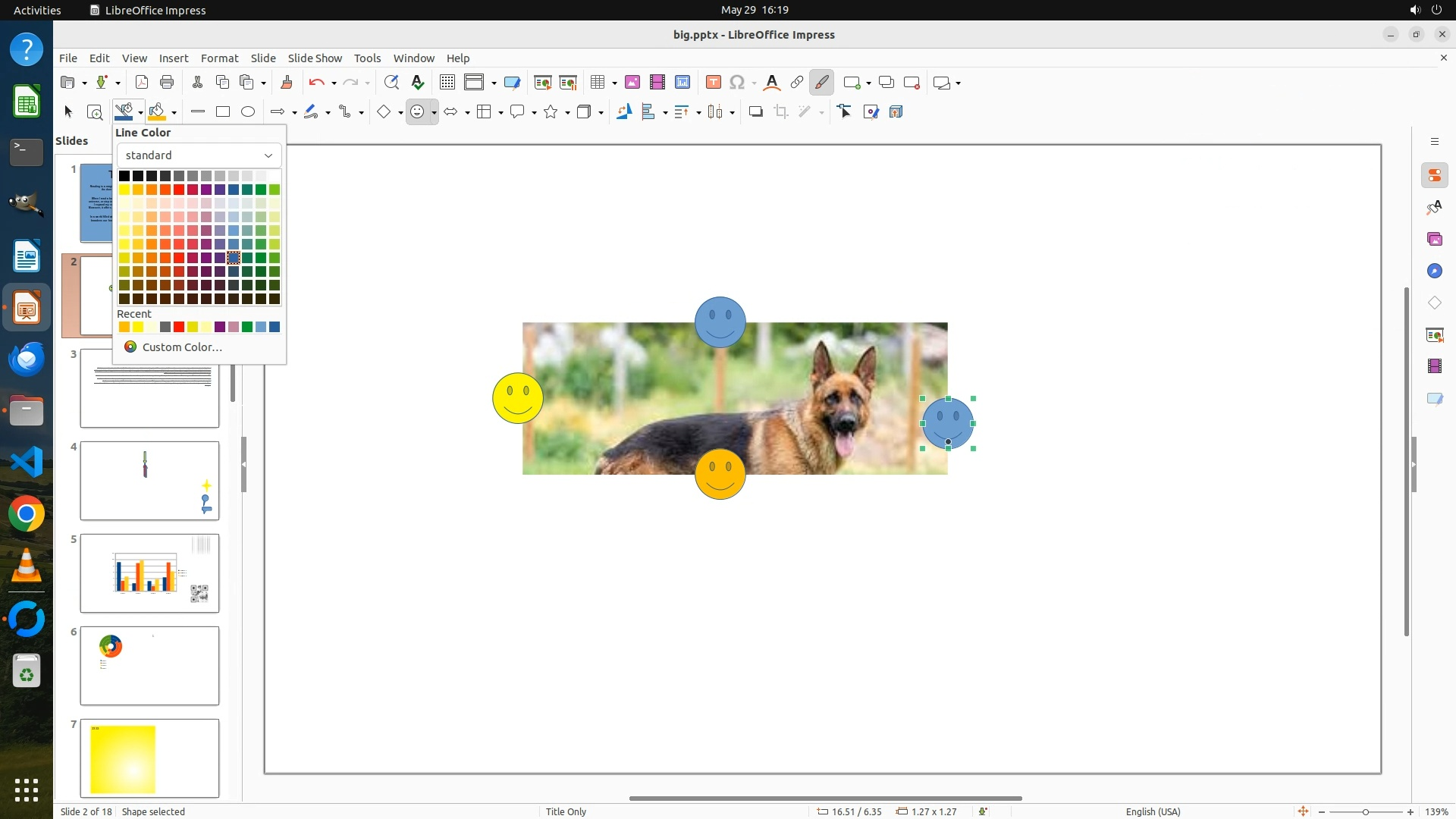The height and width of the screenshot is (819, 1456).
Task: Click the Insert Image toolbar icon
Action: point(632,83)
